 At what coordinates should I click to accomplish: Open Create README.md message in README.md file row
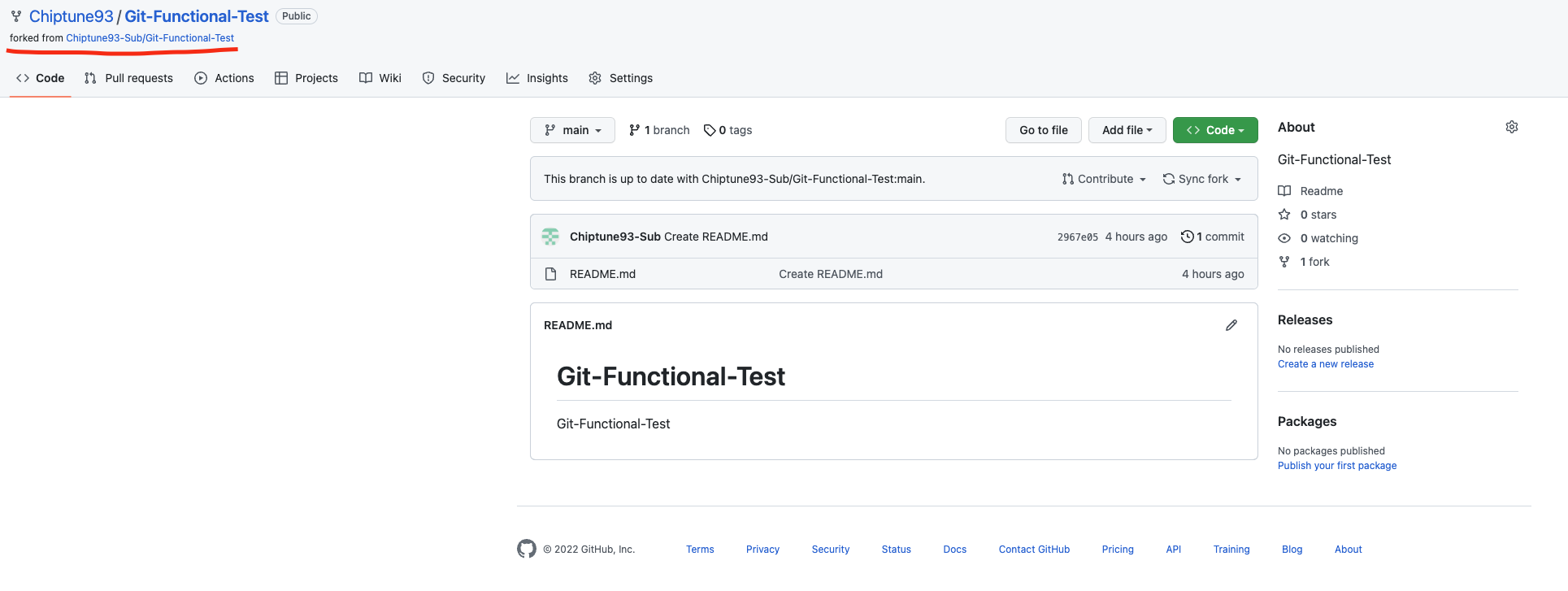[831, 274]
